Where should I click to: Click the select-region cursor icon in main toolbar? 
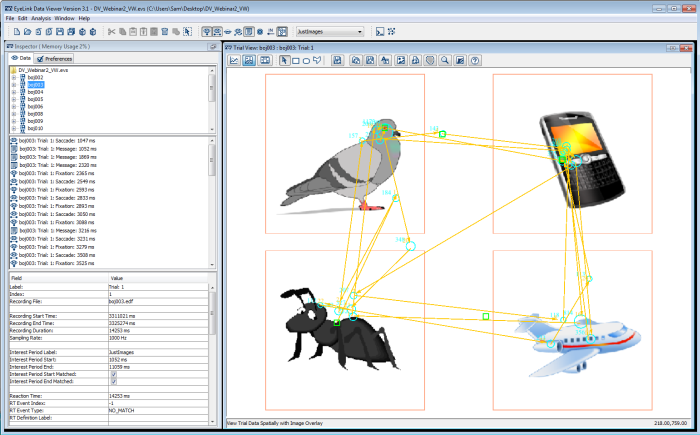(188, 32)
